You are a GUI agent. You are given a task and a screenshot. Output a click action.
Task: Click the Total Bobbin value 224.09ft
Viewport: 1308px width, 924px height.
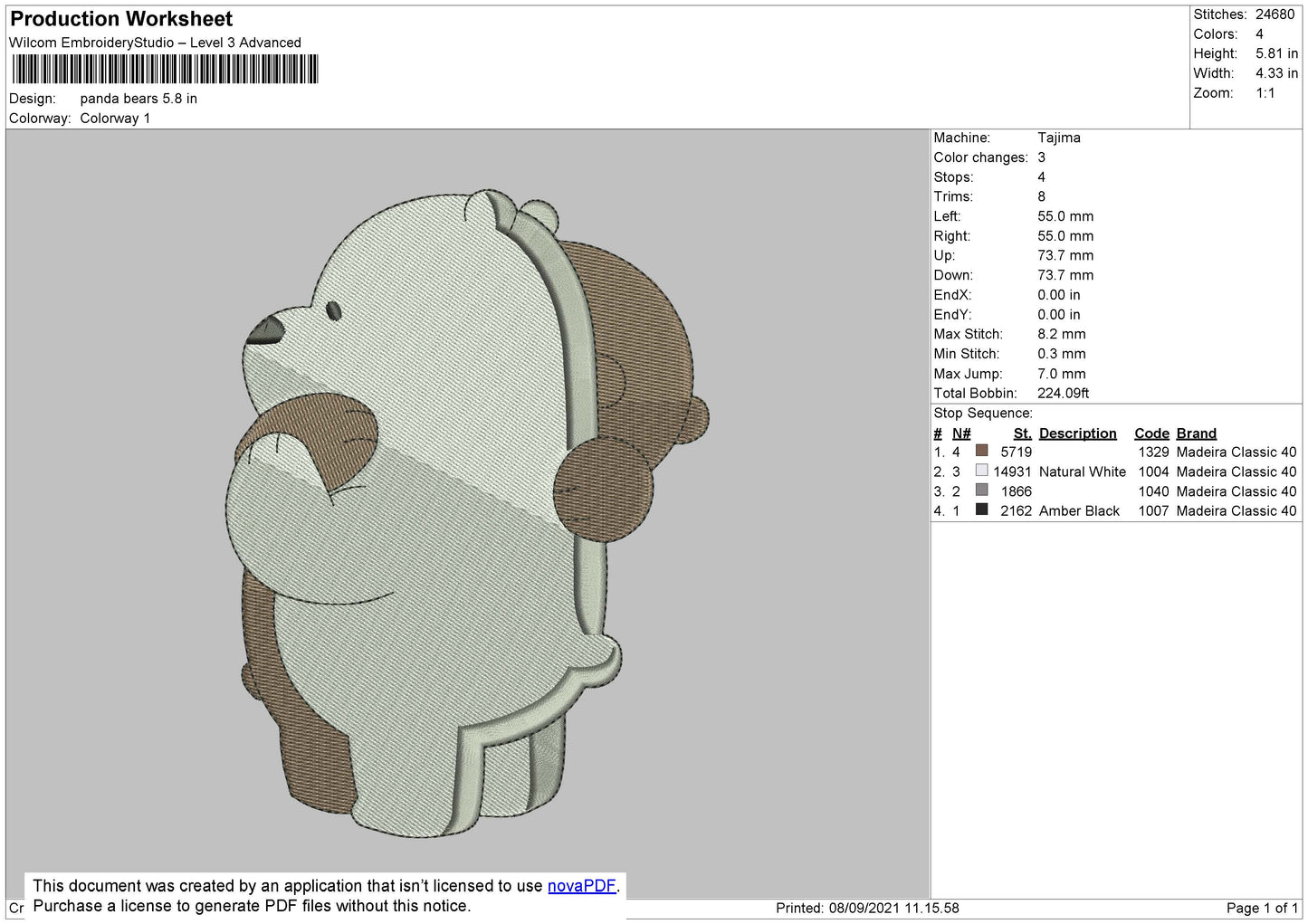pos(1063,394)
